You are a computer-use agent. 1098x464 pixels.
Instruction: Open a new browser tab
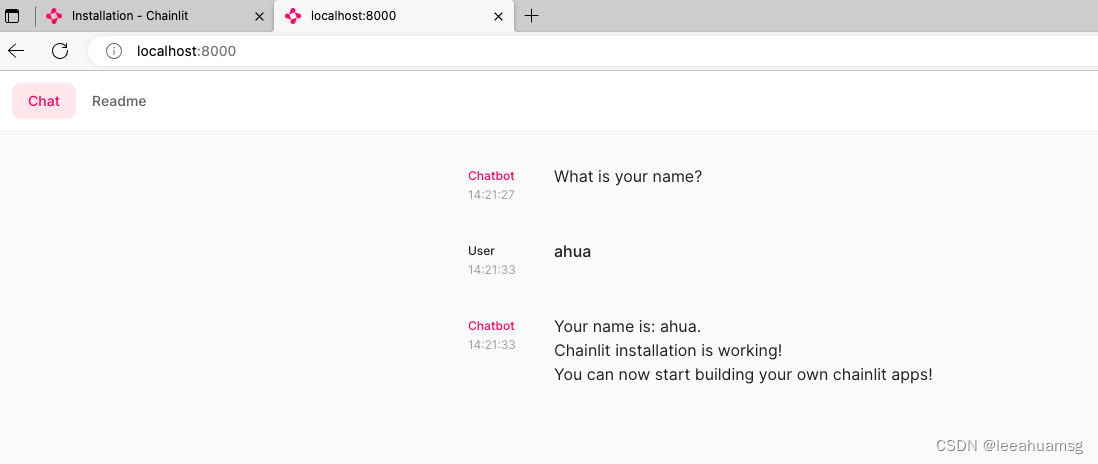click(531, 15)
